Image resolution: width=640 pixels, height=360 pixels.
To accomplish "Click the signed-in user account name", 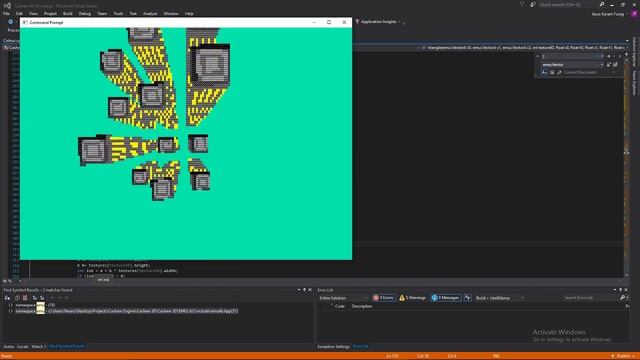I will pyautogui.click(x=608, y=14).
